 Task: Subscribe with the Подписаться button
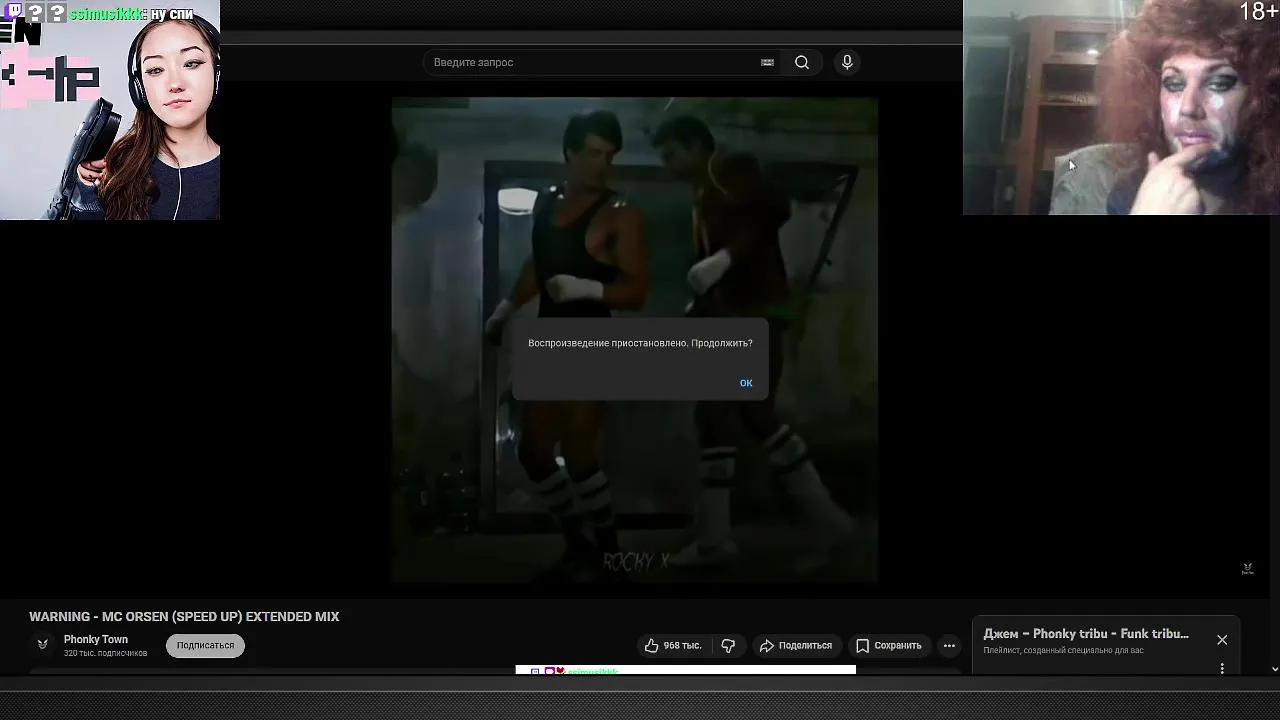205,646
